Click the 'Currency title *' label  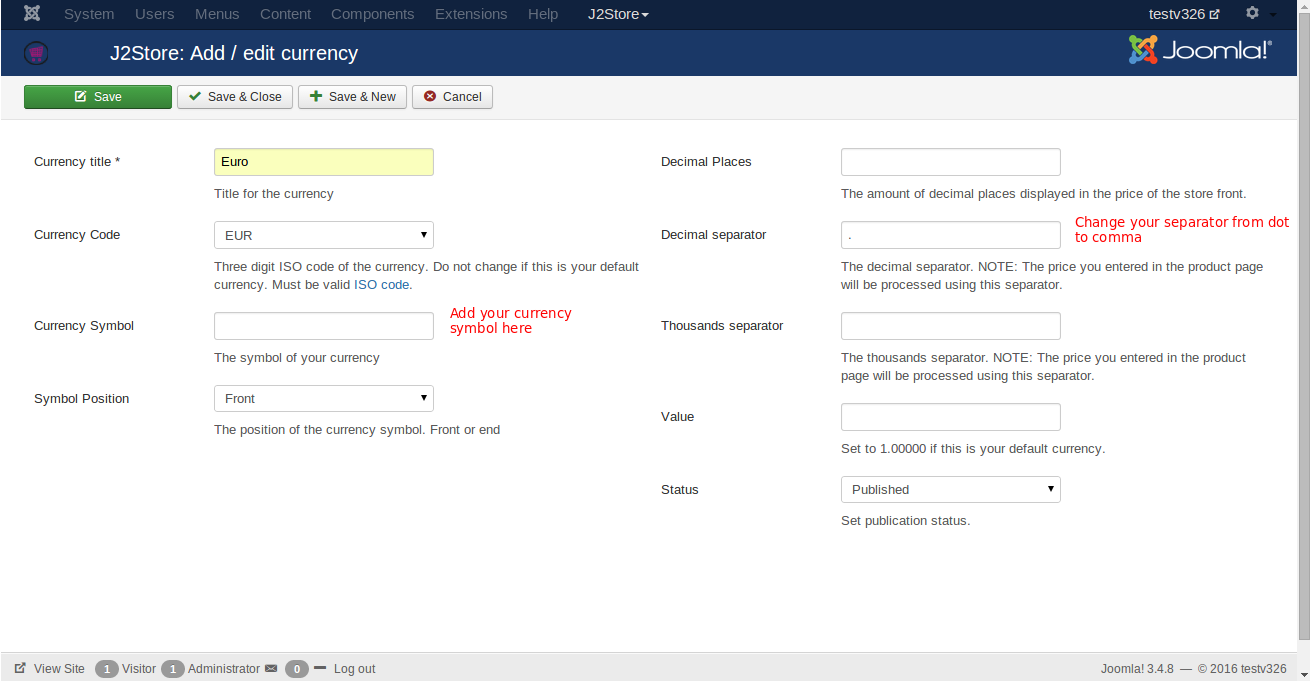point(77,162)
